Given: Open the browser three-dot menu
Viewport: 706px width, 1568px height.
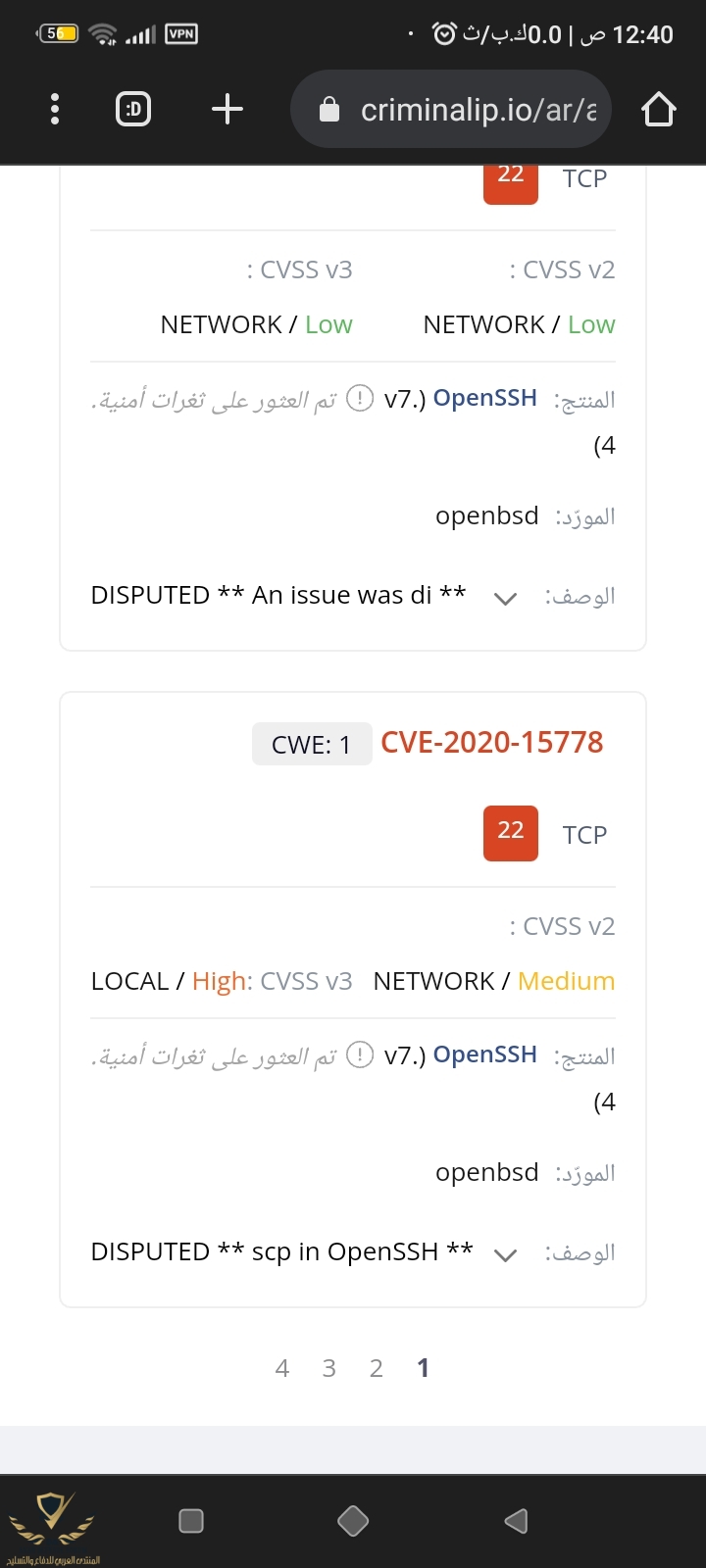Looking at the screenshot, I should click(55, 109).
